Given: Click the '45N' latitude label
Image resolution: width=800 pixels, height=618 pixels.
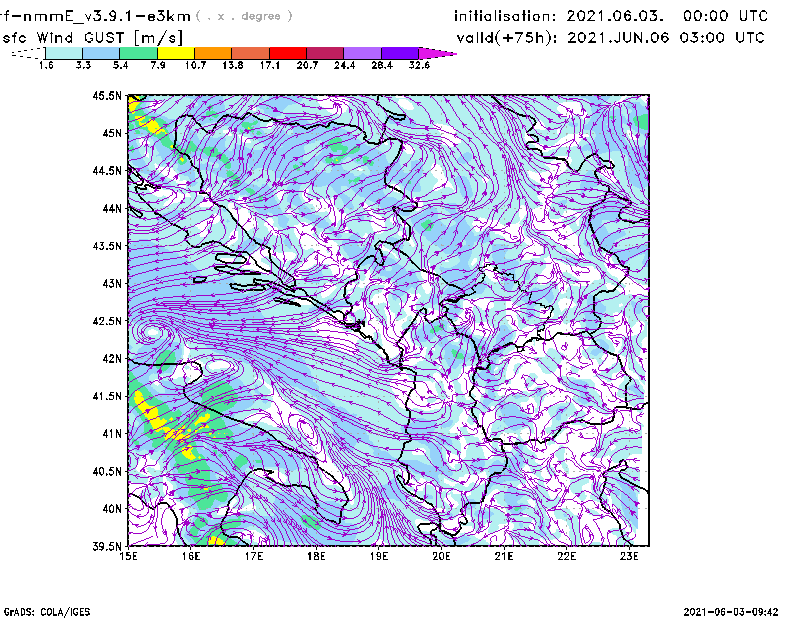Looking at the screenshot, I should tap(112, 133).
